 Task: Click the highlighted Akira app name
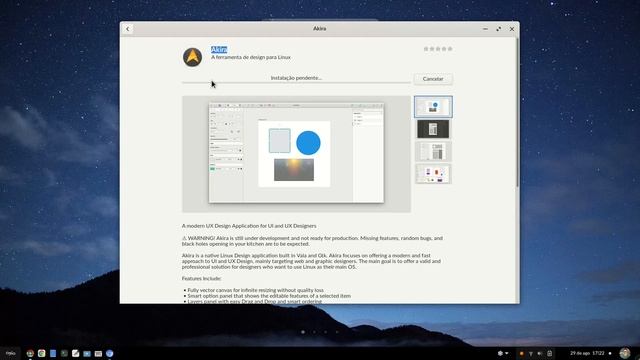point(219,50)
